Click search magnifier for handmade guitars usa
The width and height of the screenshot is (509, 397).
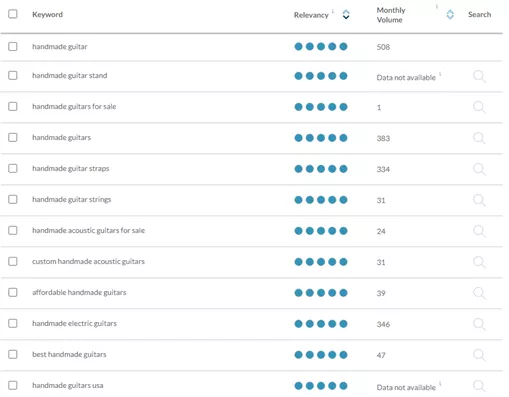coord(479,386)
